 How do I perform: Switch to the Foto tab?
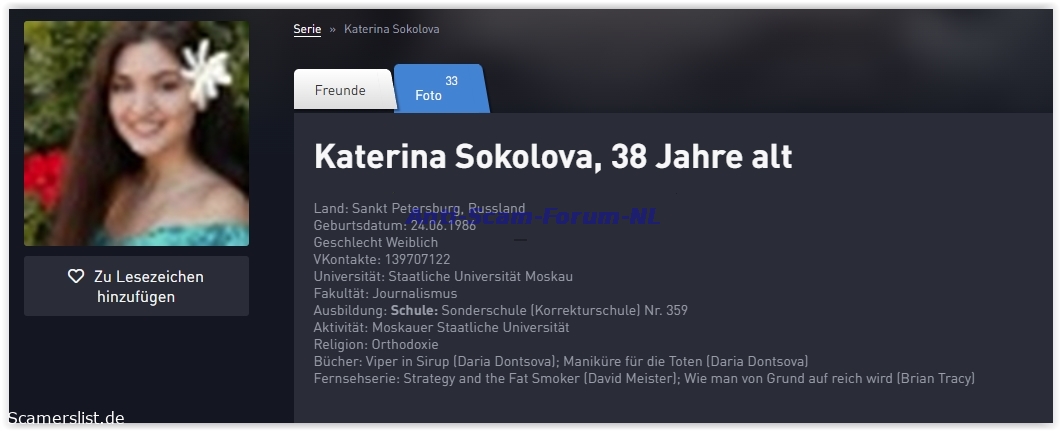tap(428, 96)
